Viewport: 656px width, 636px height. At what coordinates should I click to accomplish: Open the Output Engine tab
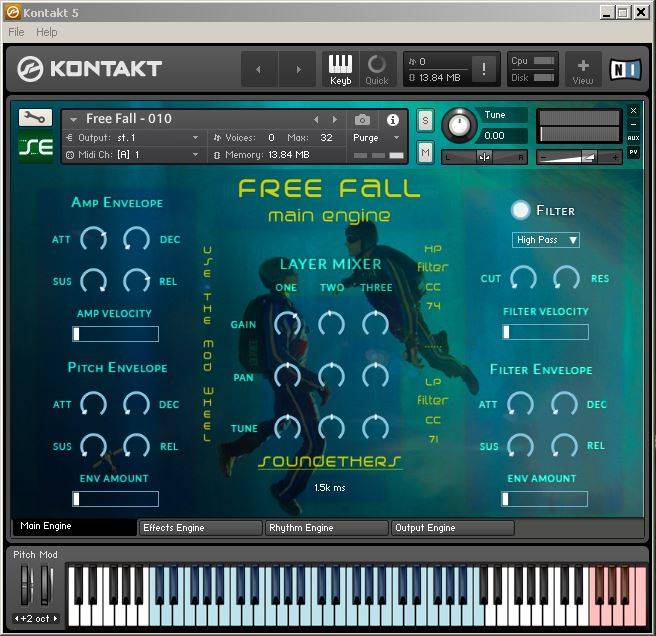click(452, 527)
